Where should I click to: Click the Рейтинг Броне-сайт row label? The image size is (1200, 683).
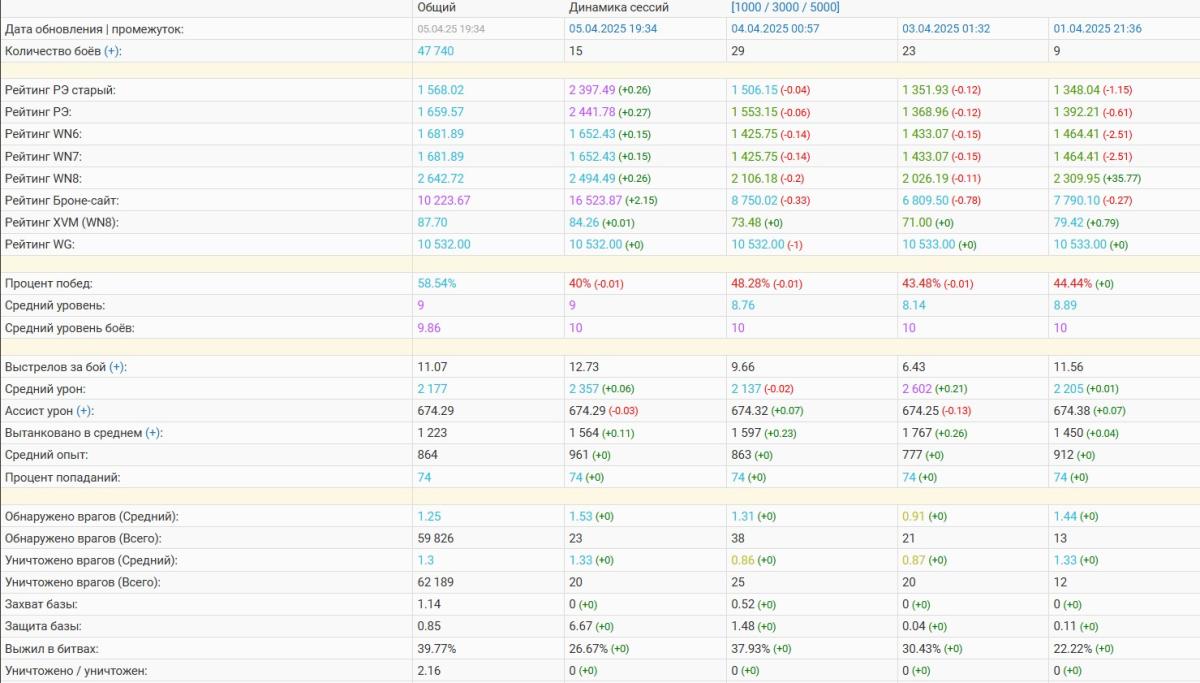pos(62,200)
